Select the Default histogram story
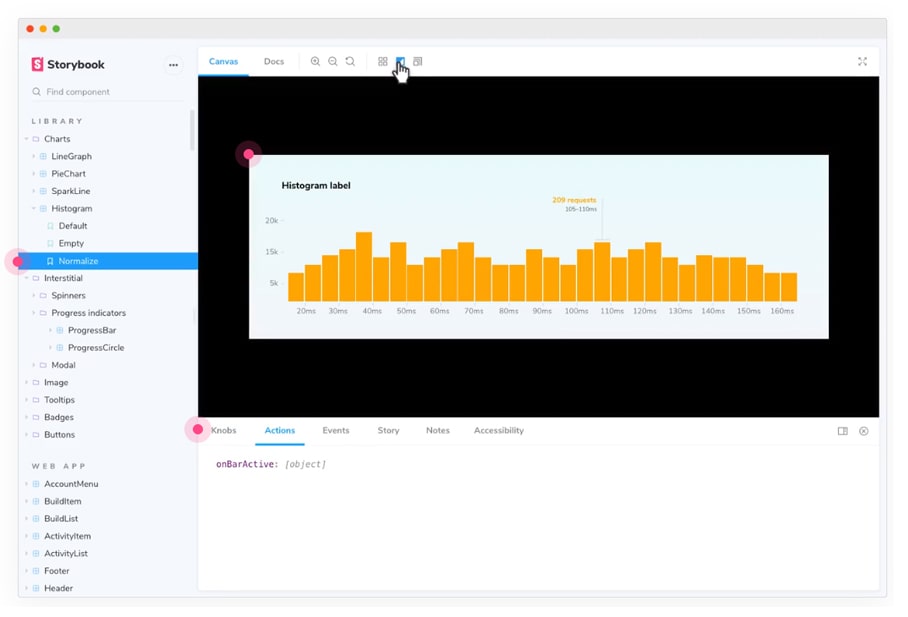Image resolution: width=908 pixels, height=617 pixels. point(72,226)
